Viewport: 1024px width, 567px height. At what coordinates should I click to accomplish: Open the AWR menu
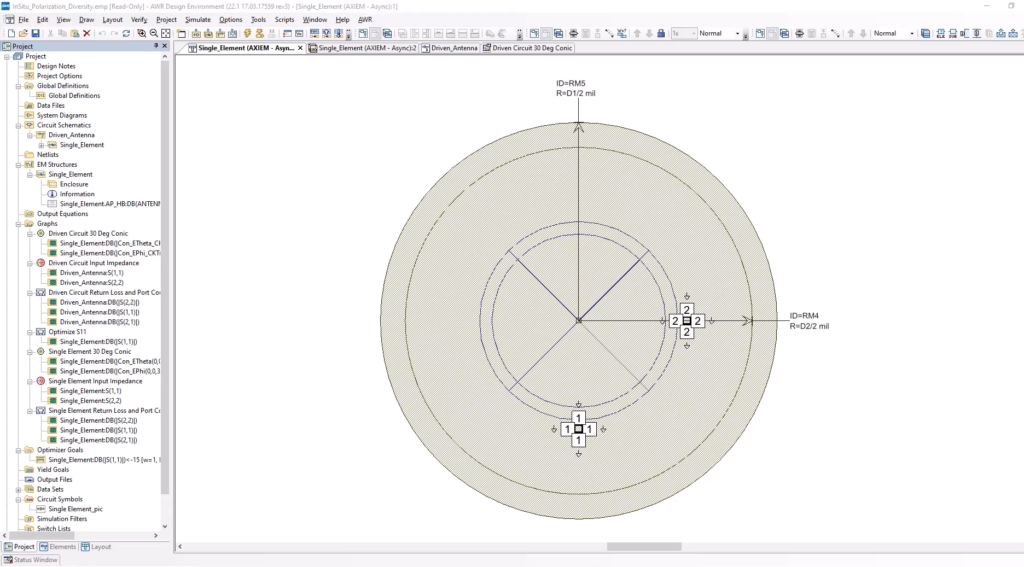click(365, 20)
